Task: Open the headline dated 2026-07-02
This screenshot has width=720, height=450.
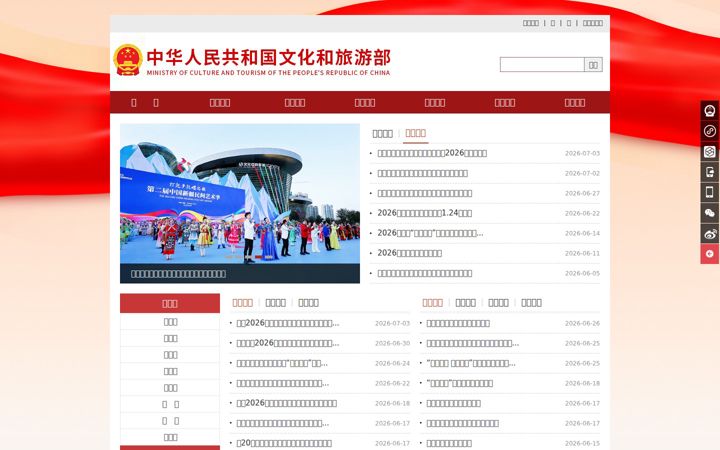Action: coord(422,174)
